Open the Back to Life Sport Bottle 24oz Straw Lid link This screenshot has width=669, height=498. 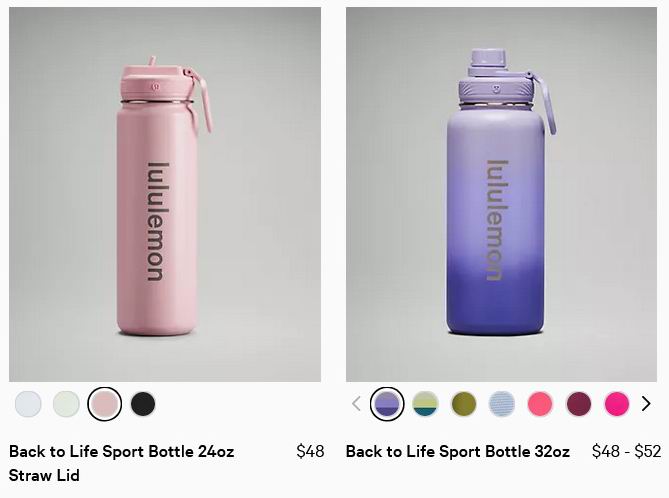coord(122,463)
